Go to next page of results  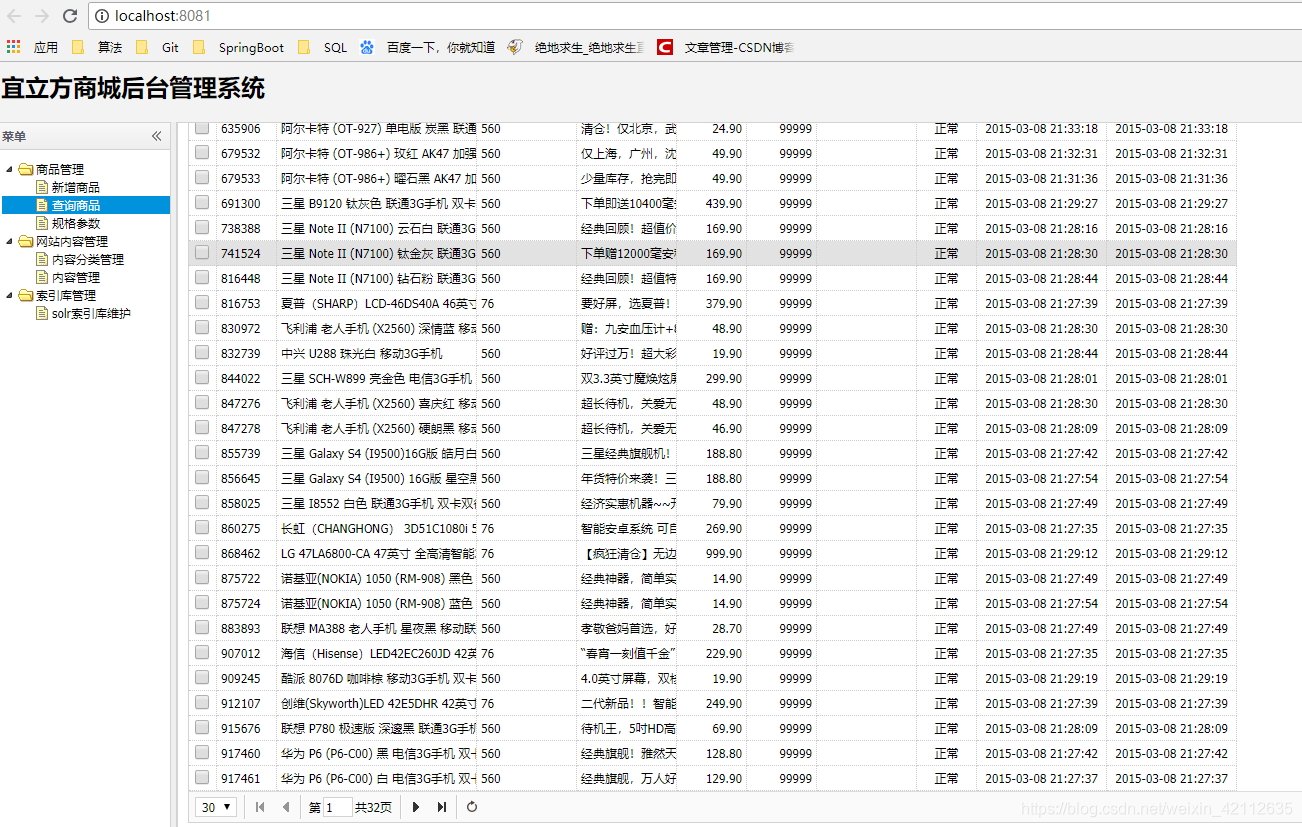point(416,807)
